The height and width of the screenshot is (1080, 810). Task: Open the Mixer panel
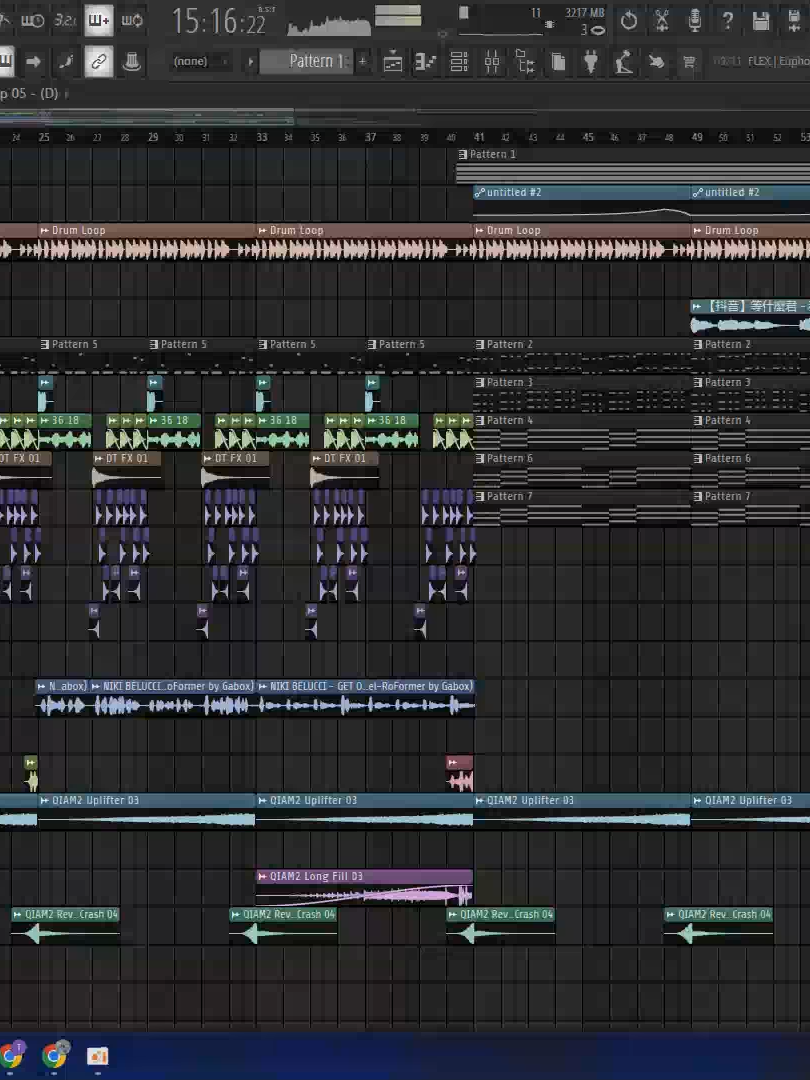point(492,62)
